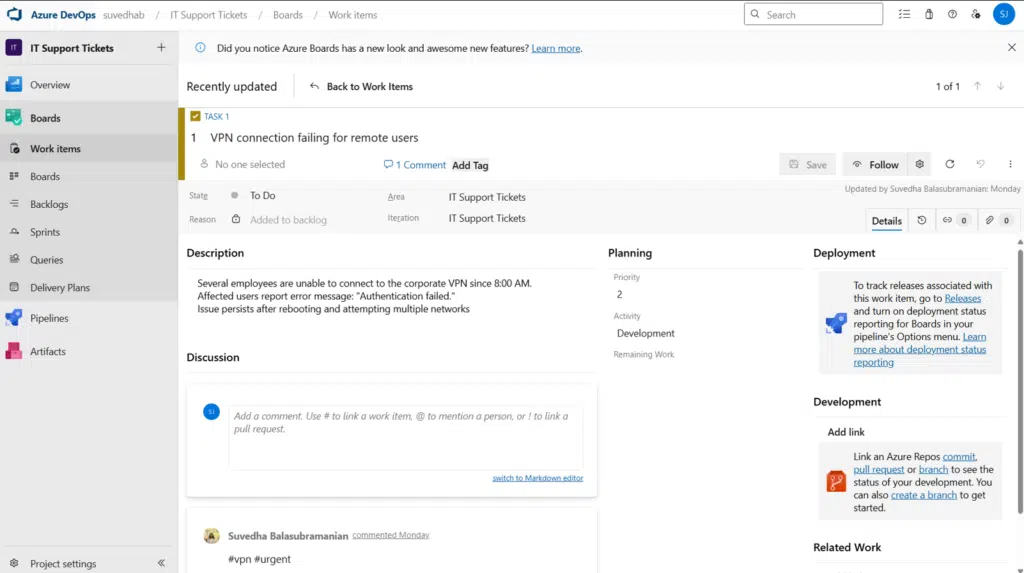Select the Details tab
This screenshot has width=1024, height=573.
886,221
